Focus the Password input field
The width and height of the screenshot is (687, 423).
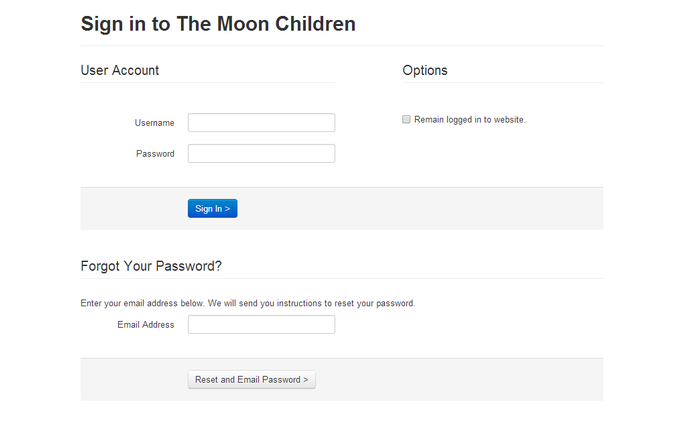[x=261, y=154]
